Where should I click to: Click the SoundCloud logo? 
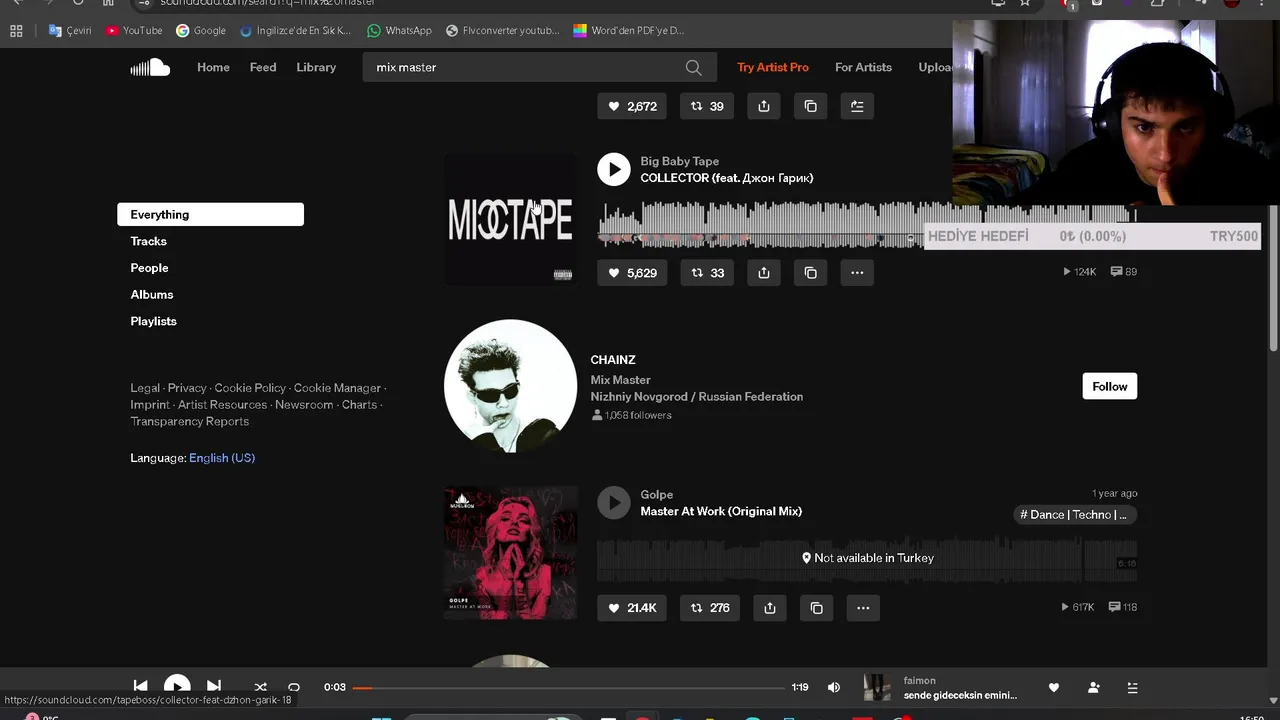(x=150, y=67)
